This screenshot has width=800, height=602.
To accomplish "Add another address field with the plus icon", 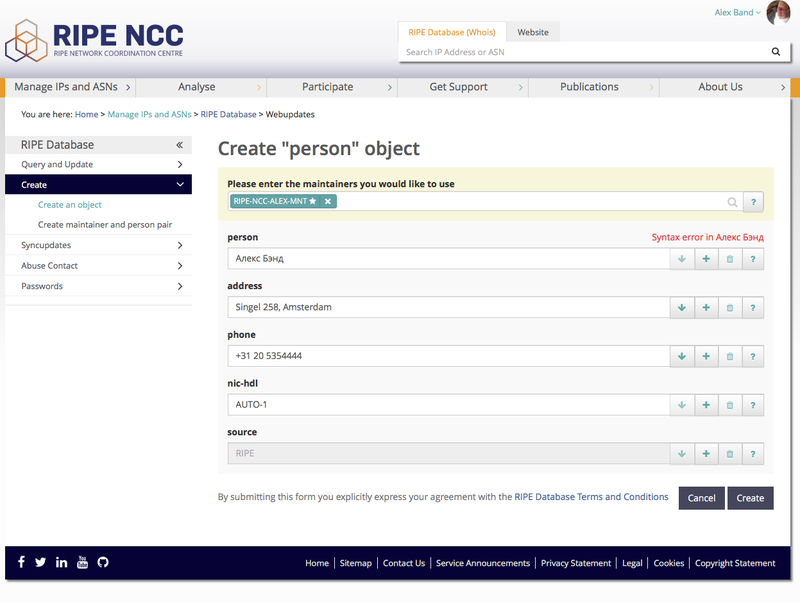I will point(707,307).
